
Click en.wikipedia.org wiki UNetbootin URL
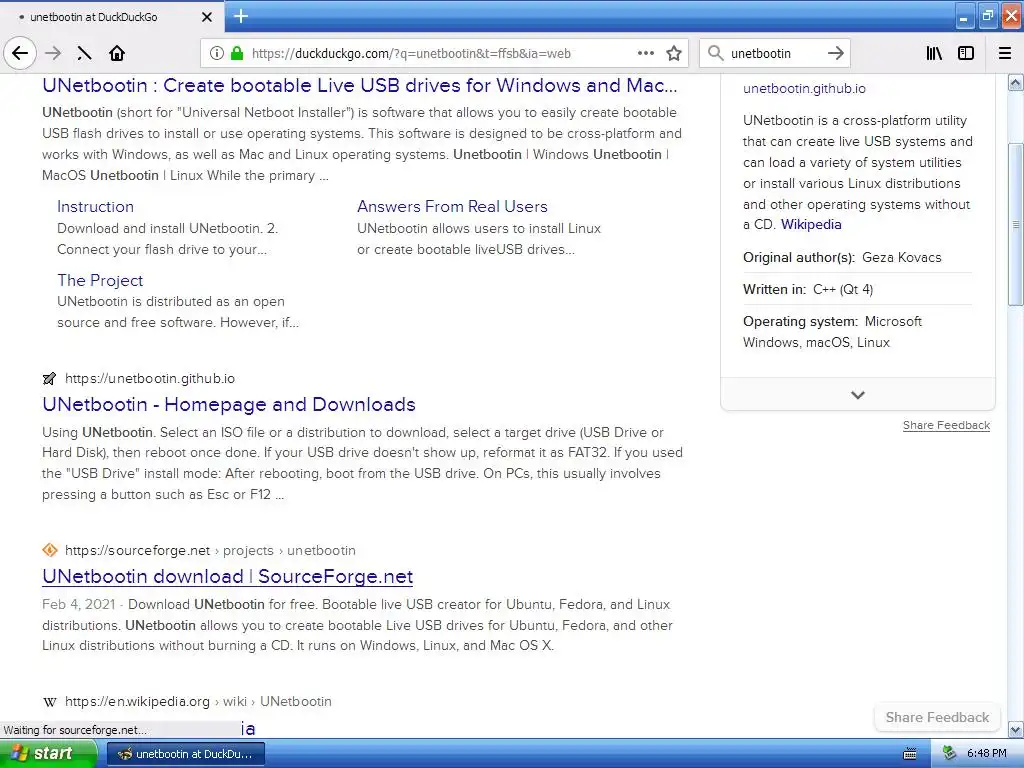click(x=198, y=701)
